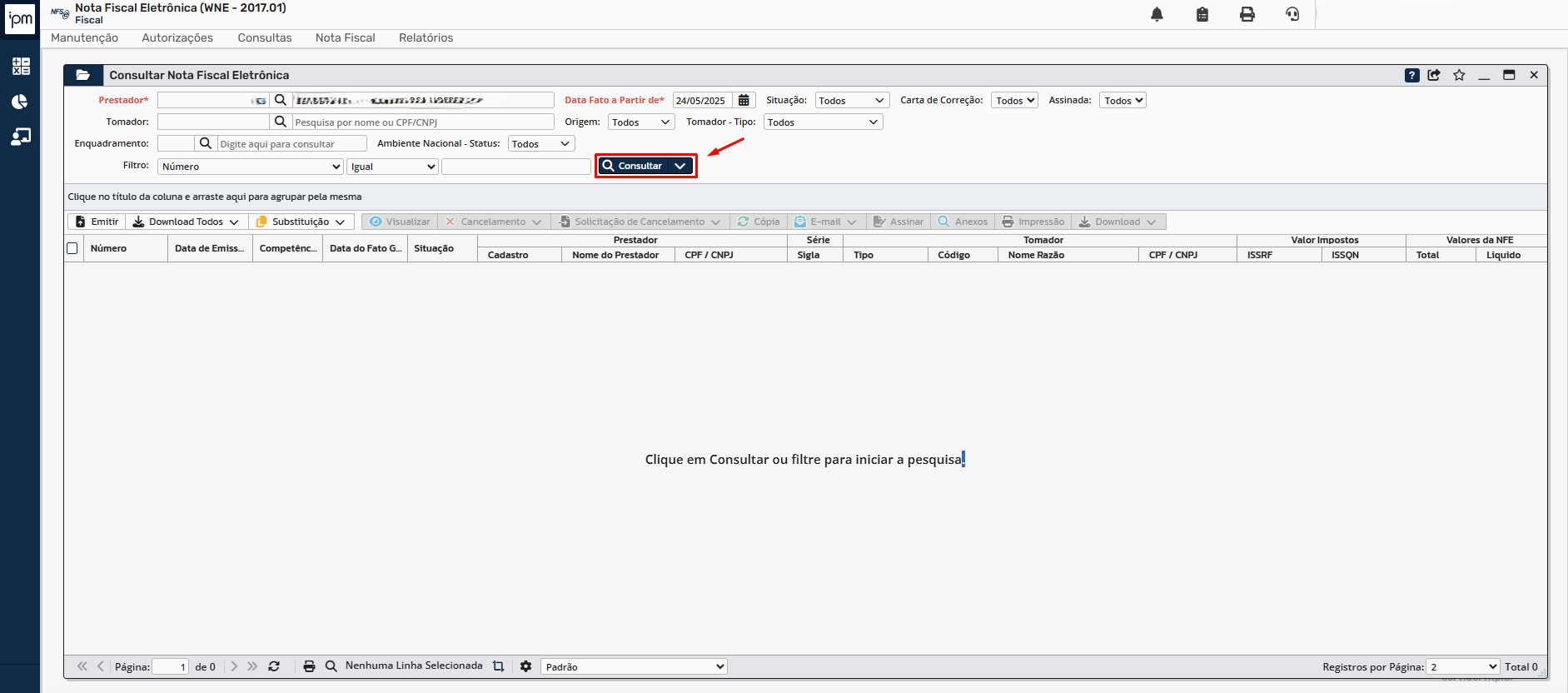Screen dimensions: 1568x693
Task: Open the Manutenção menu
Action: pos(84,37)
